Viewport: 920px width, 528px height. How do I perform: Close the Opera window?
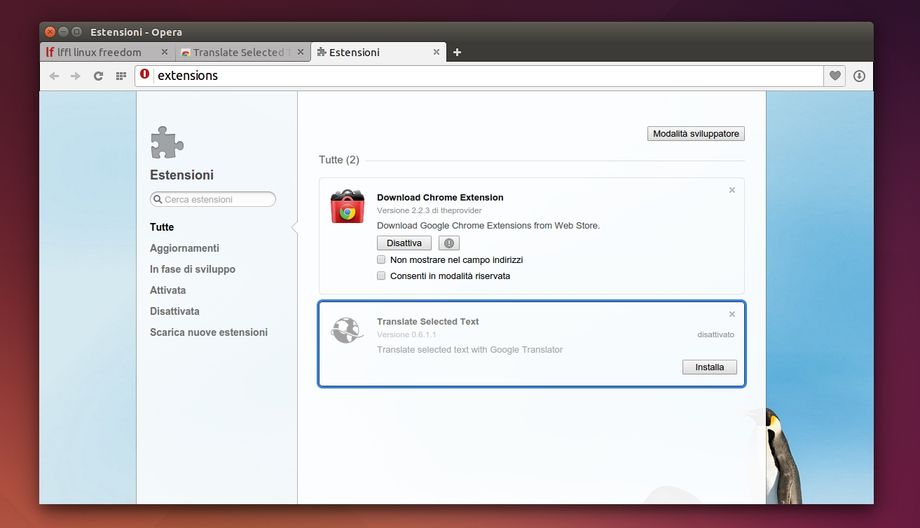(50, 32)
